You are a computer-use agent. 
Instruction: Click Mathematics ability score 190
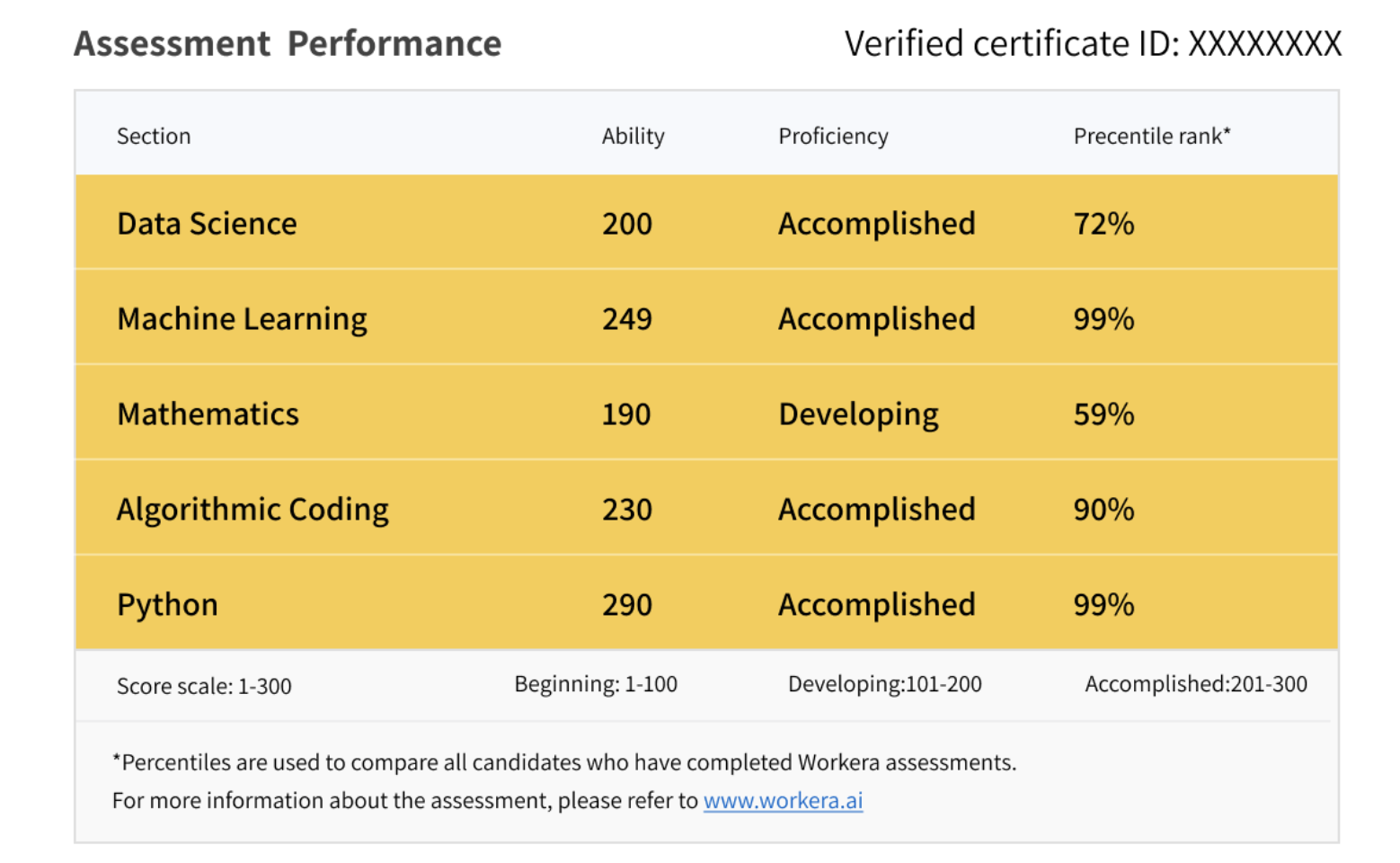pyautogui.click(x=626, y=414)
